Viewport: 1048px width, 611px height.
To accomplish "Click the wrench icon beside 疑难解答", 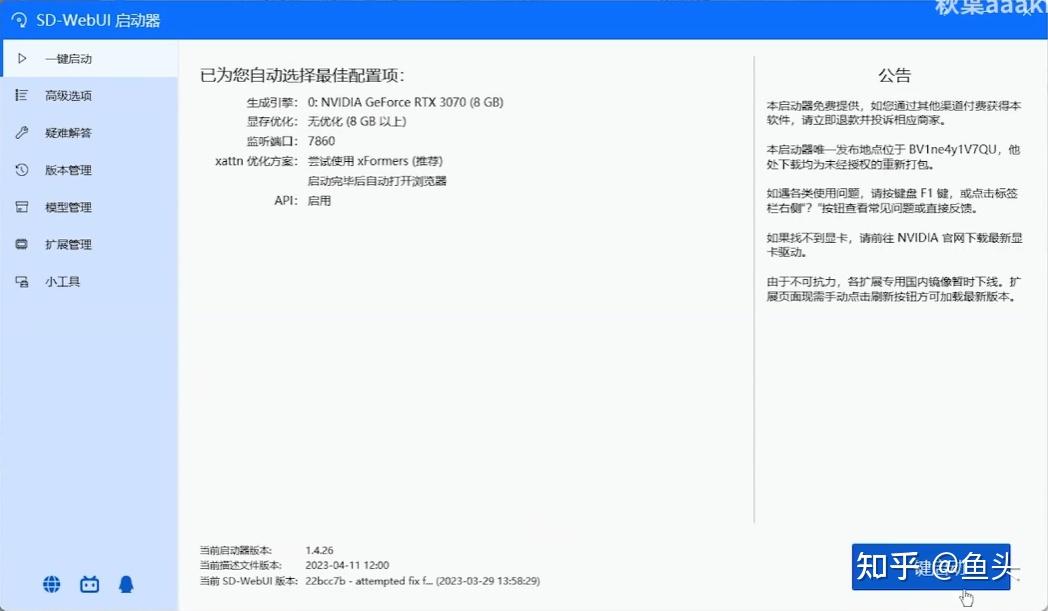I will [x=21, y=132].
